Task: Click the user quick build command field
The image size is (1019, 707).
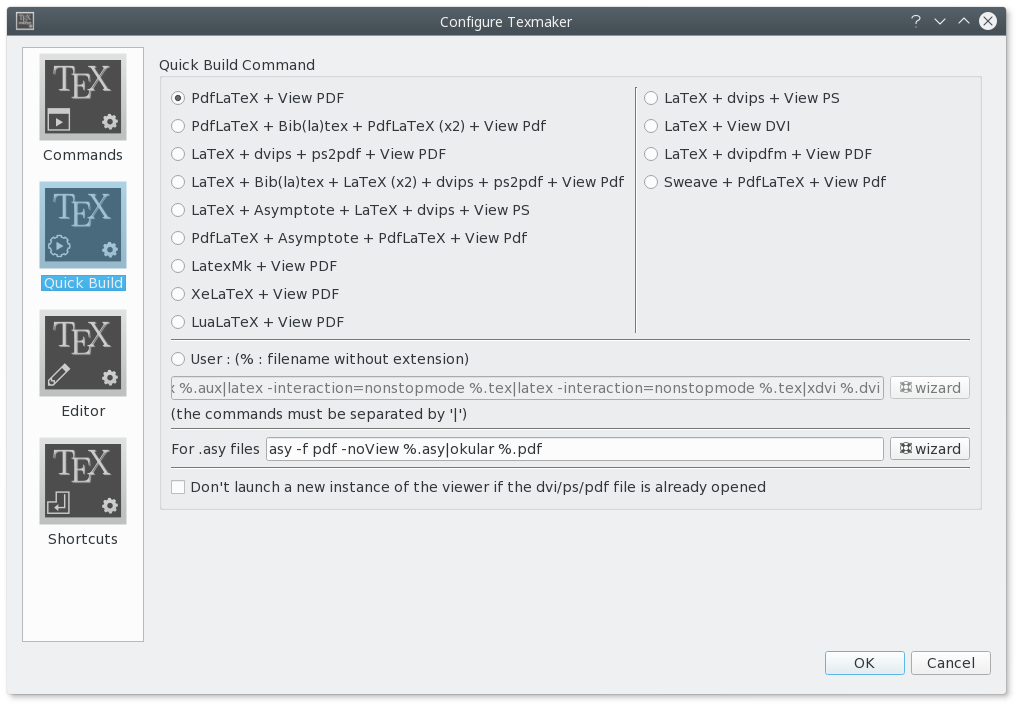Action: tap(527, 388)
